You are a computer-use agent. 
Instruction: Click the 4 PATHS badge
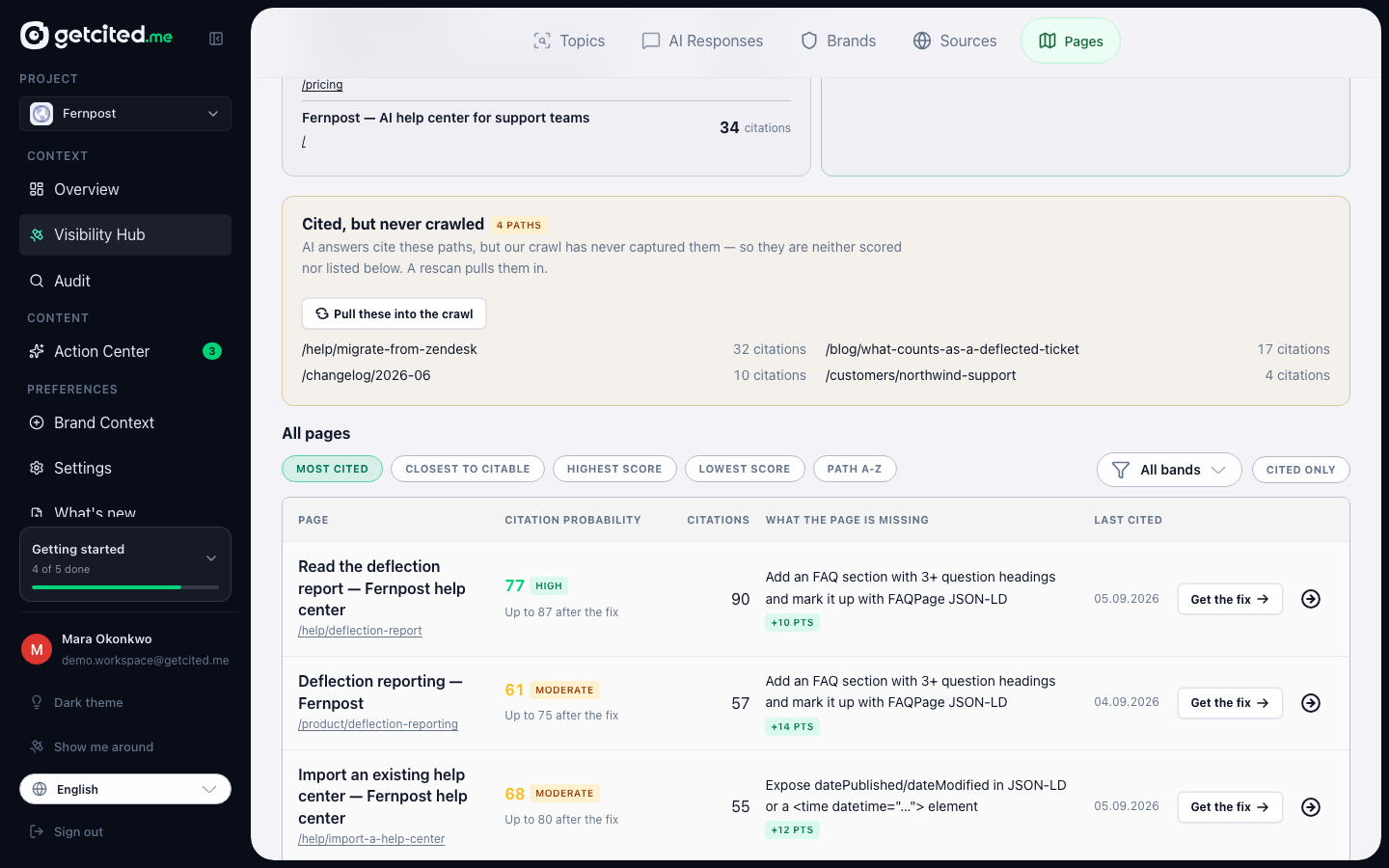coord(519,225)
